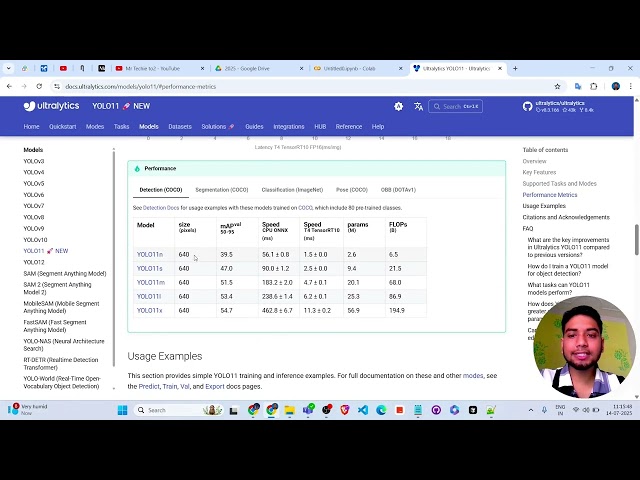Select Pose (COCO) performance tab
640x480 pixels.
click(351, 190)
